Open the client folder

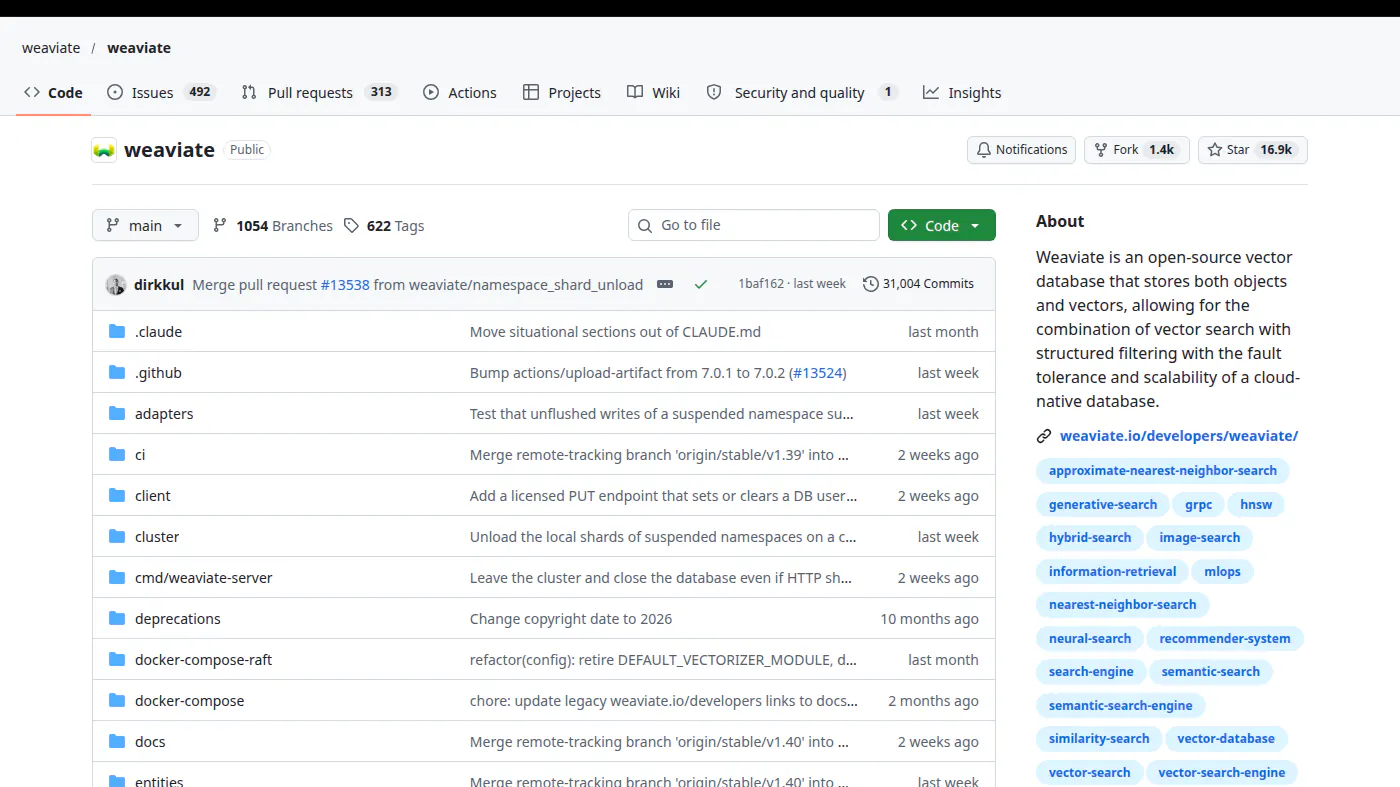(153, 496)
